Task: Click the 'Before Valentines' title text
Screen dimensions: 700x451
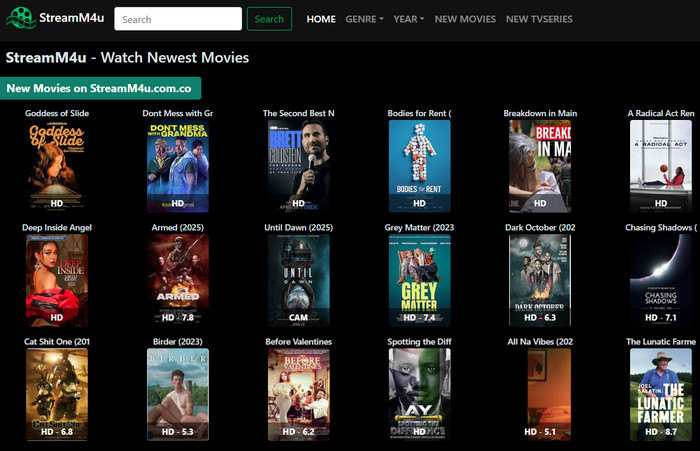Action: point(299,342)
